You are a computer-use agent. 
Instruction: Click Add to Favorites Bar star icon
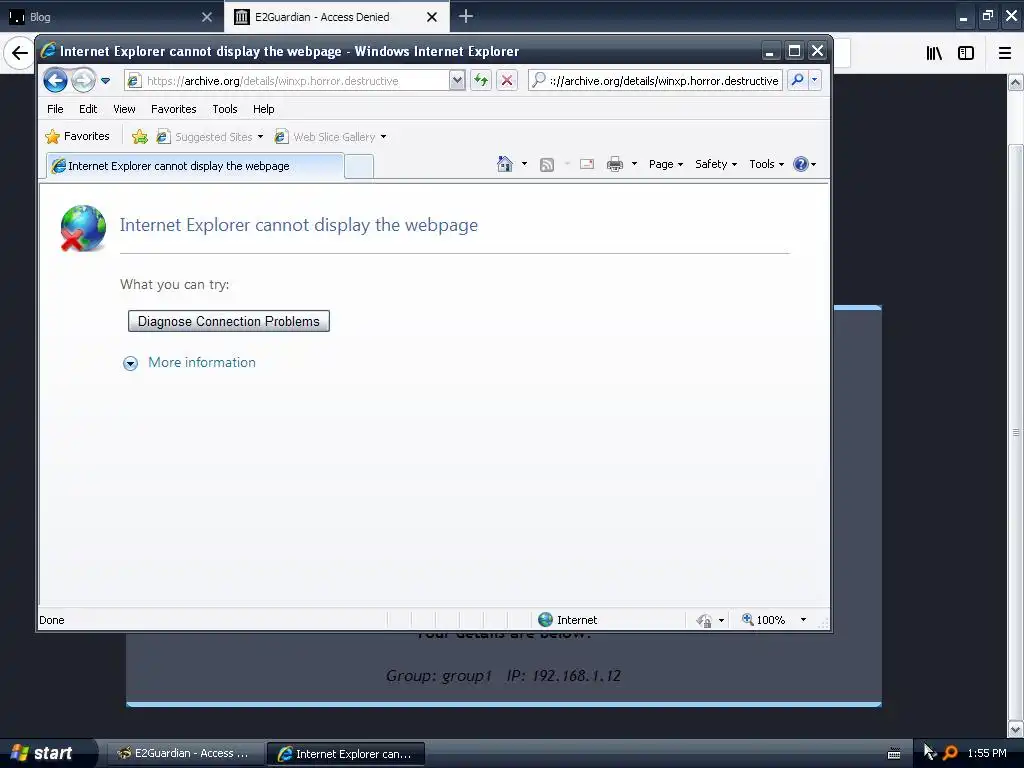point(140,136)
